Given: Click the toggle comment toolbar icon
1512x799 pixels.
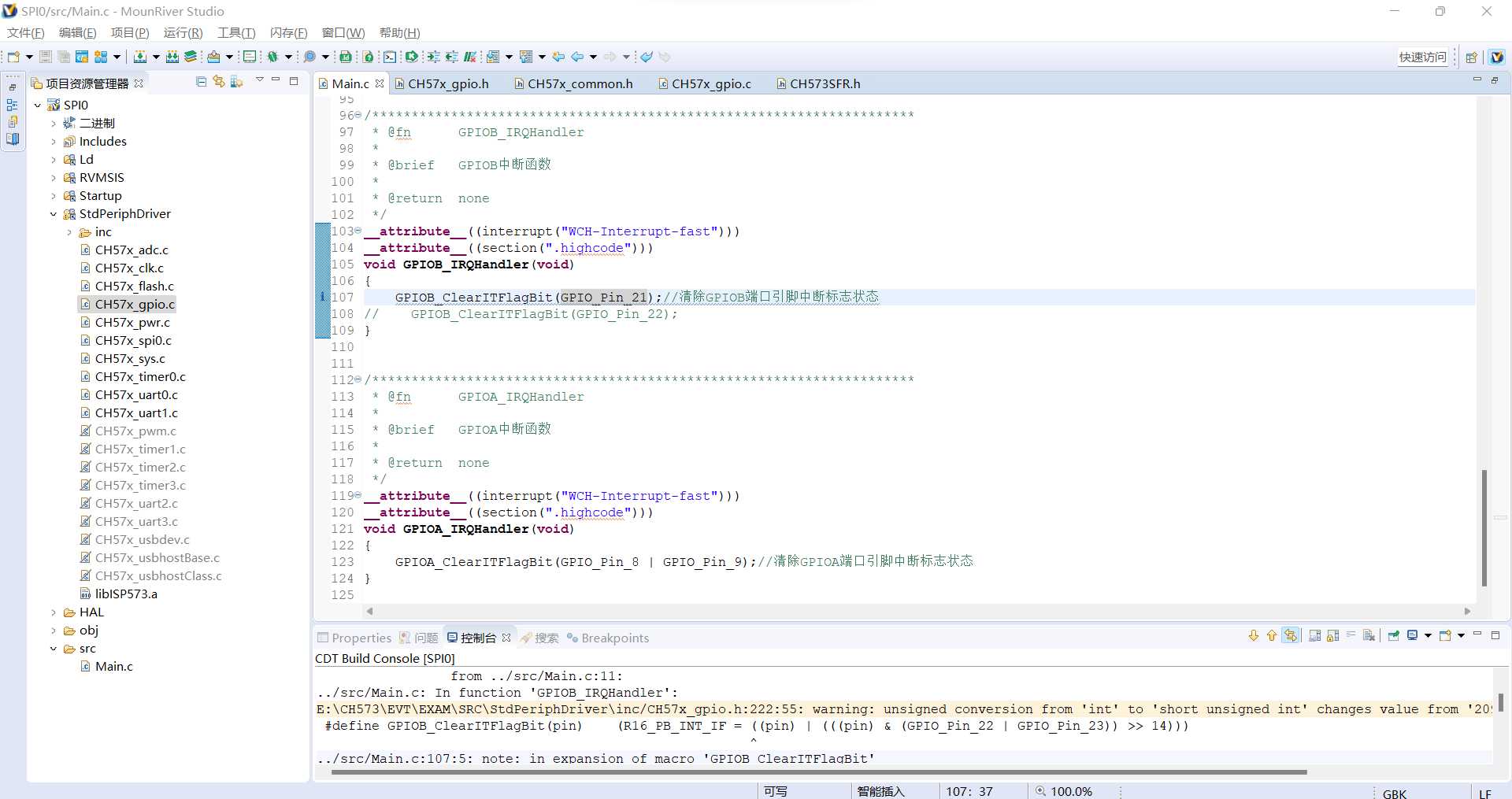Looking at the screenshot, I should coord(470,57).
